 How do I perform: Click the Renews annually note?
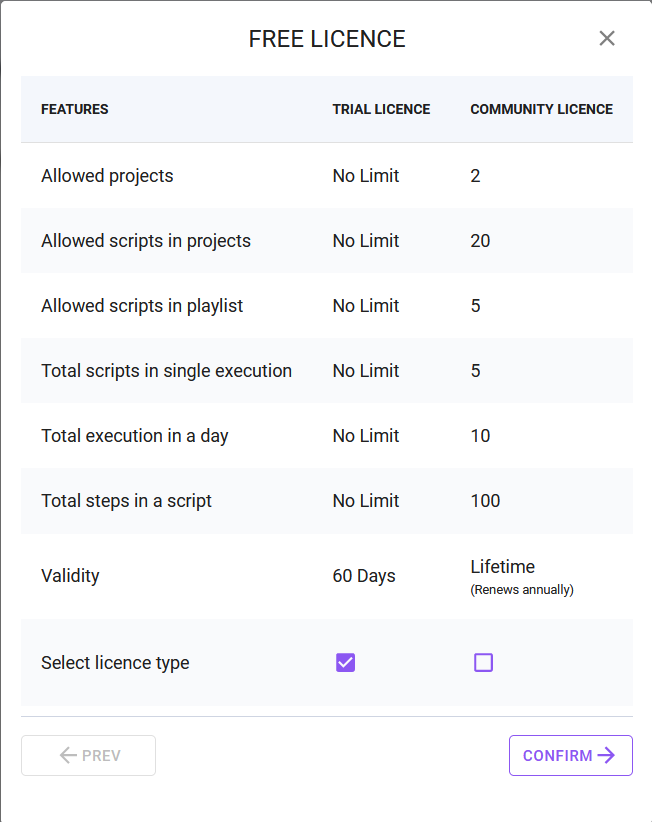[522, 590]
